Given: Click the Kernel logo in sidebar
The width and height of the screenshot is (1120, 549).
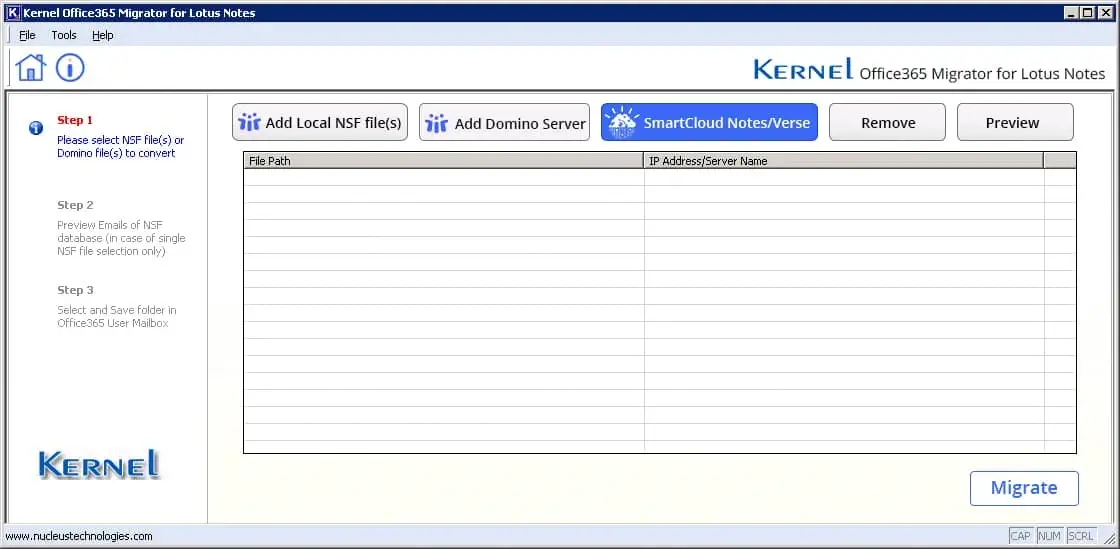Looking at the screenshot, I should [99, 464].
